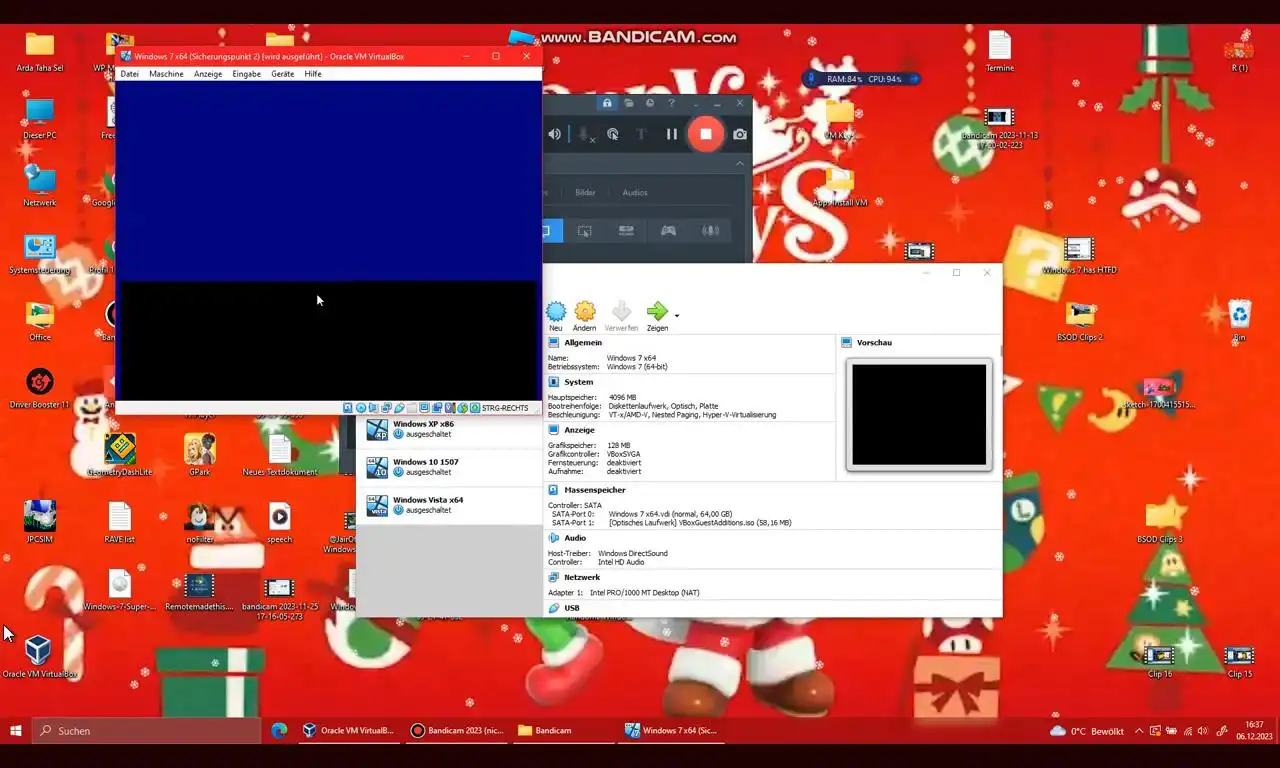Viewport: 1280px width, 768px height.
Task: Open Bandicam help question mark
Action: pos(671,103)
